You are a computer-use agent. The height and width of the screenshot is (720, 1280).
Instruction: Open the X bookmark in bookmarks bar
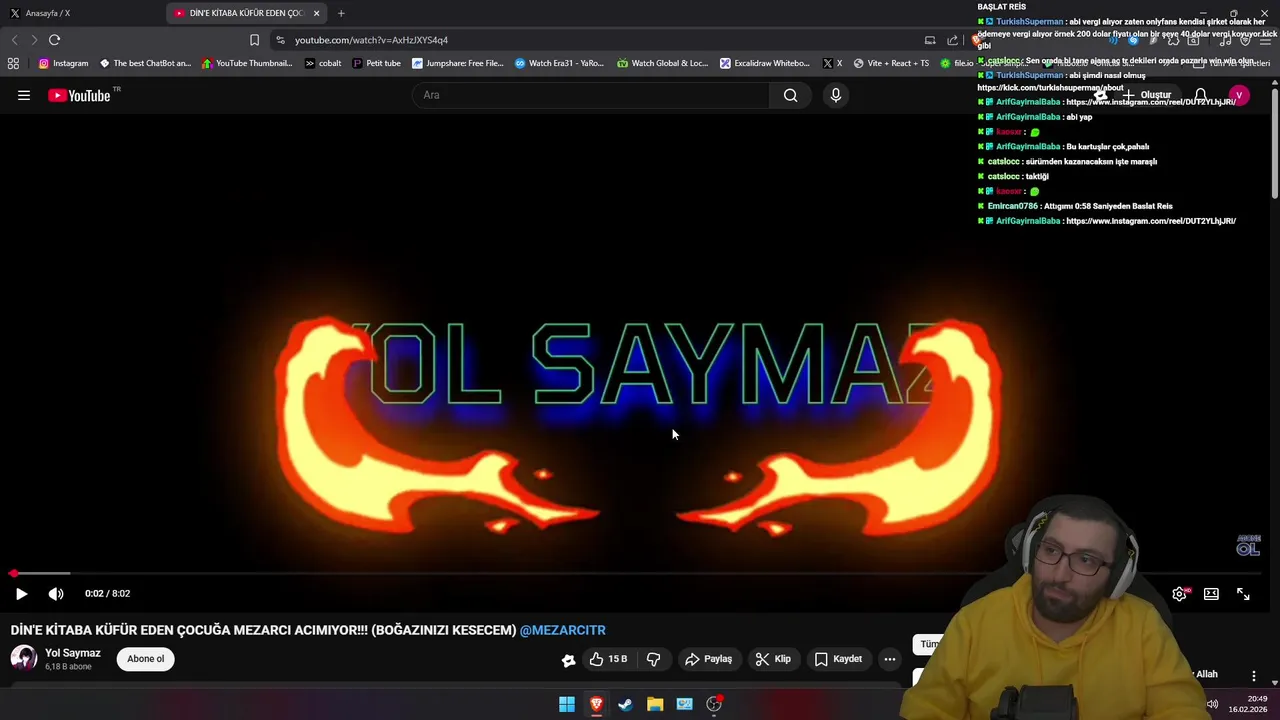832,63
